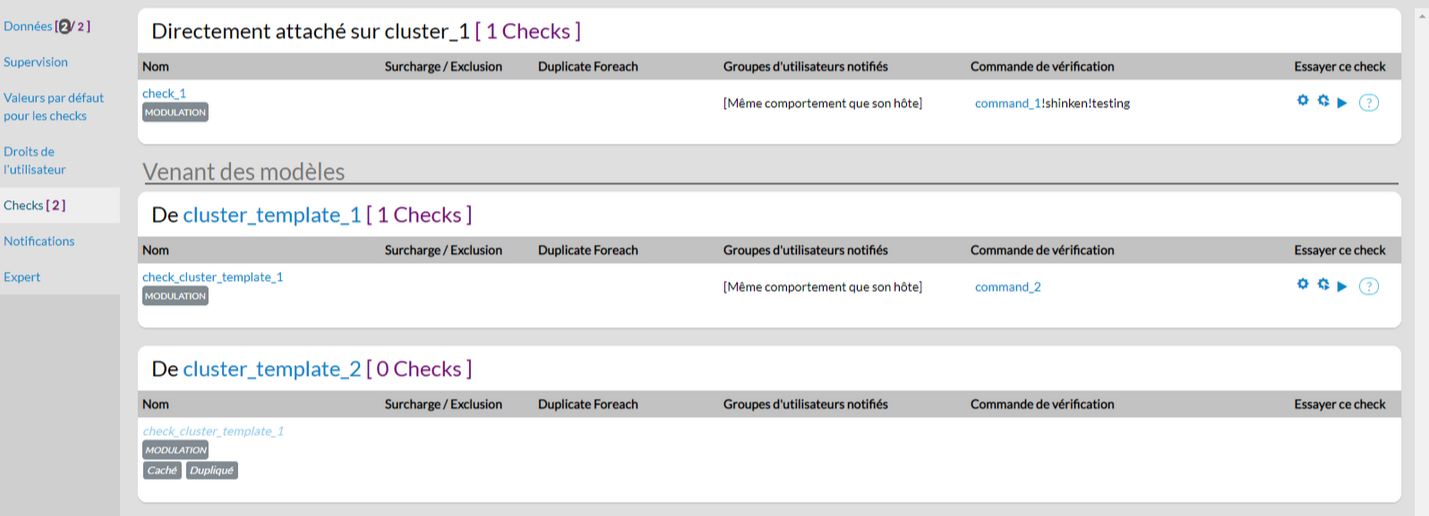
Task: Open the check_1 link
Action: click(x=164, y=93)
